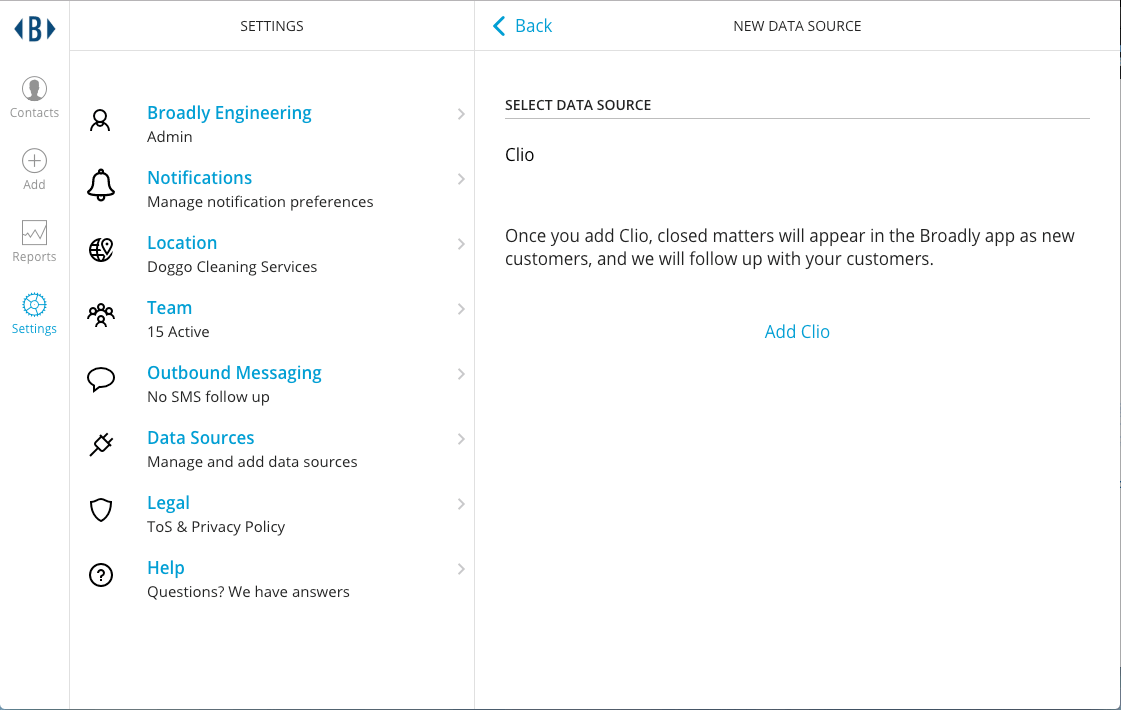Open the Legal settings entry
Viewport: 1121px width, 710px height.
pos(168,503)
